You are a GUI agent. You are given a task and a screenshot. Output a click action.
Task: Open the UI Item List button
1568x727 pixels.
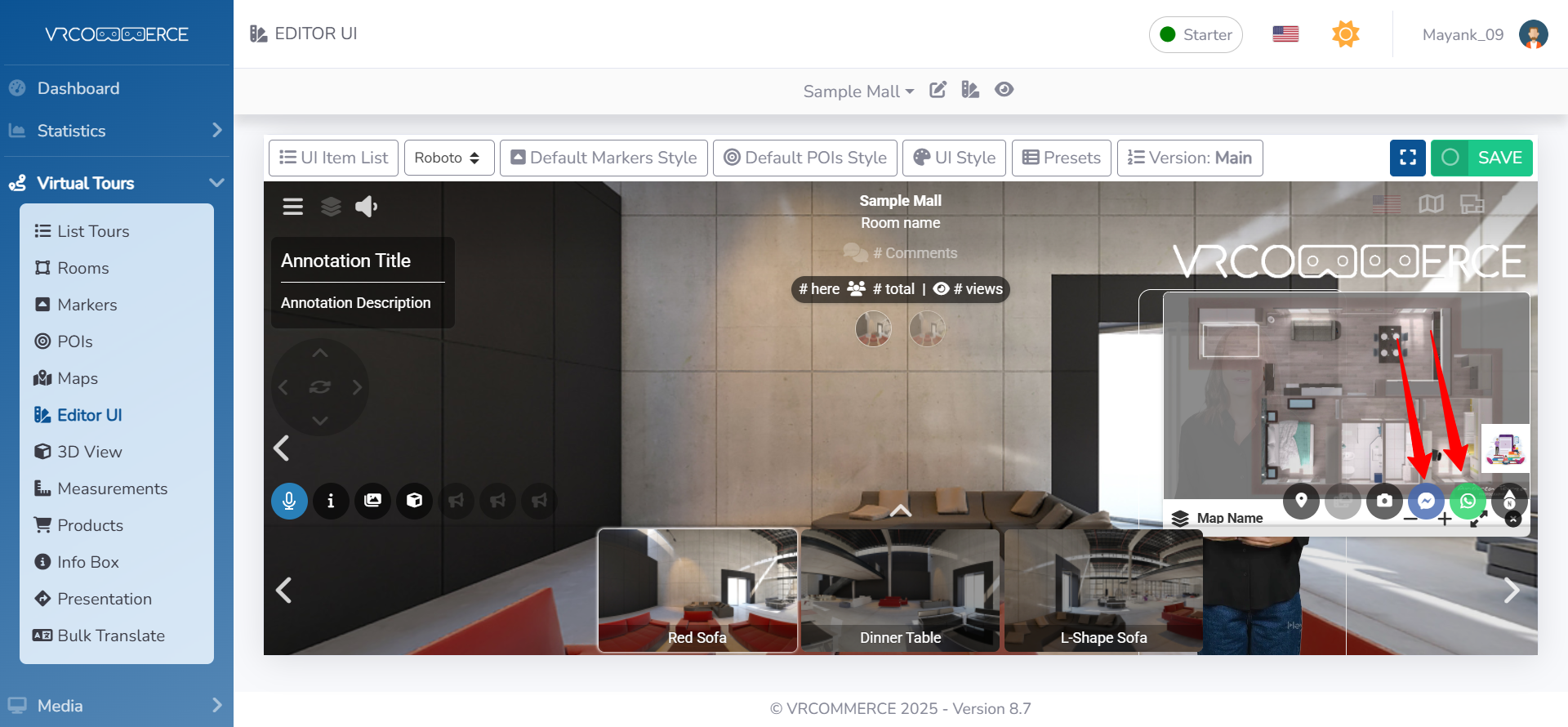(333, 158)
